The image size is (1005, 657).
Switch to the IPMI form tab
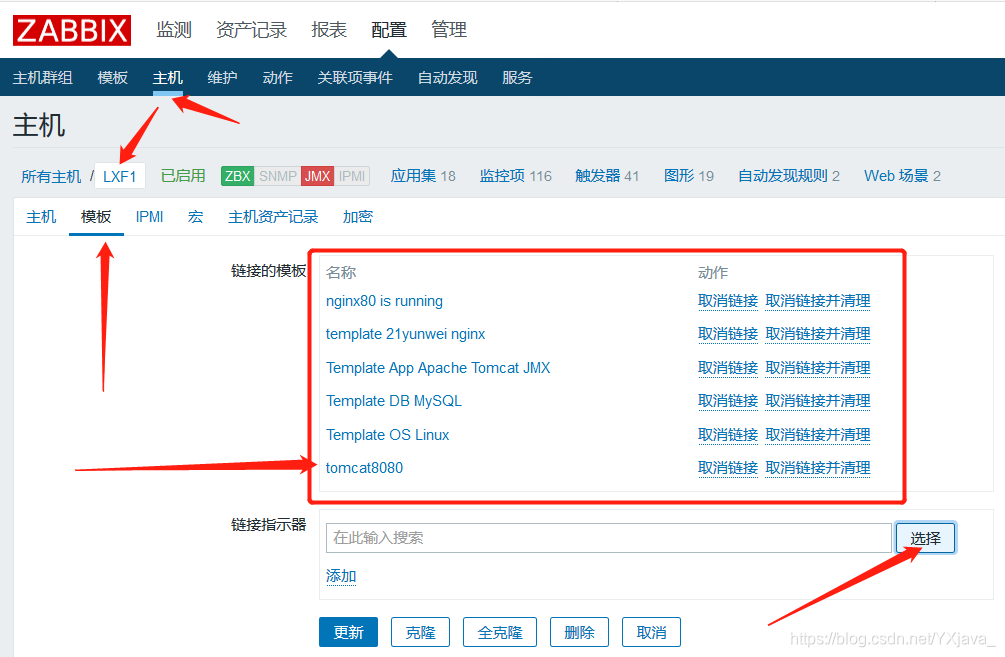[149, 217]
